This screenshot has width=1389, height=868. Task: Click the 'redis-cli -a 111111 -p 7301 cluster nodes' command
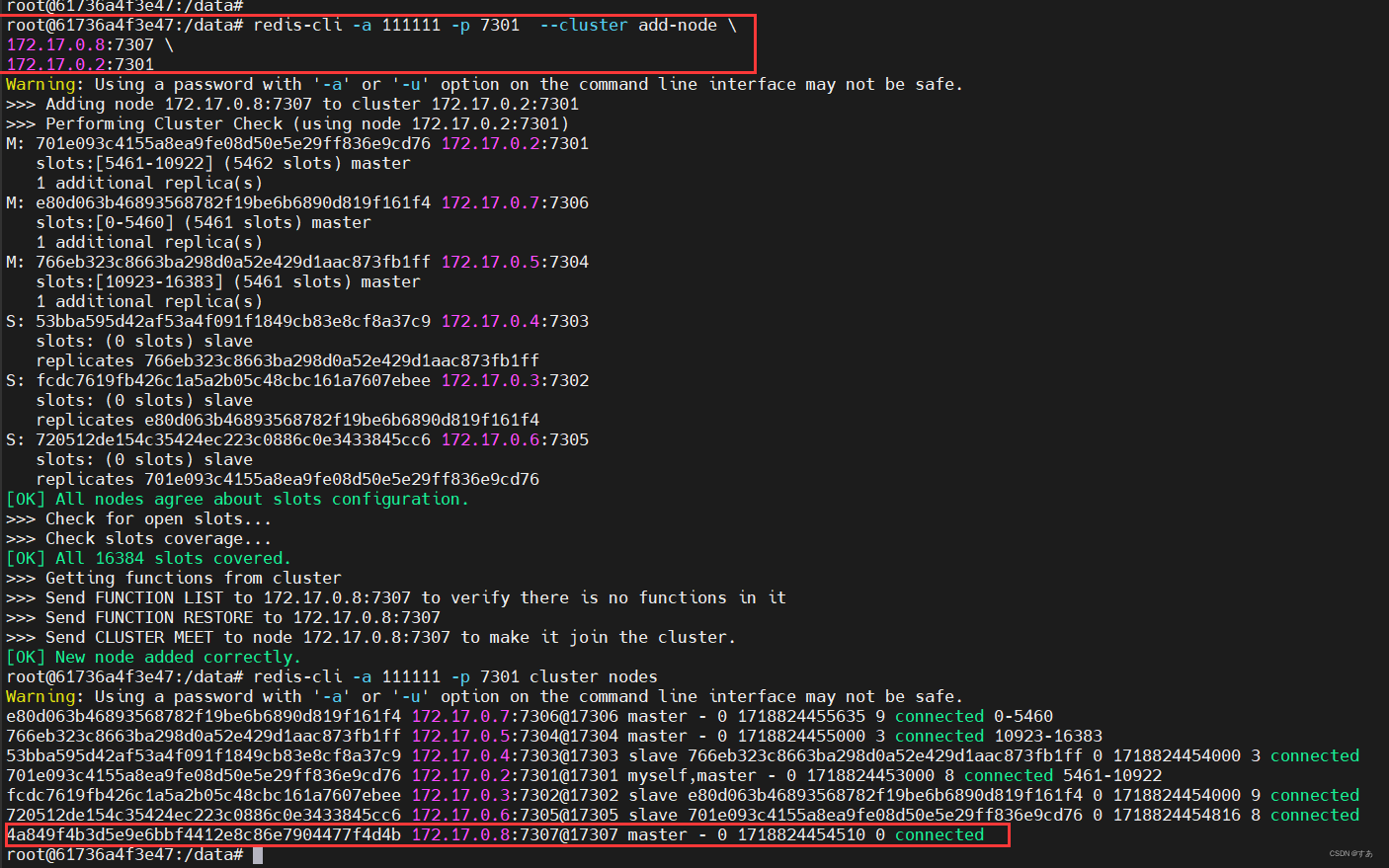pos(455,677)
